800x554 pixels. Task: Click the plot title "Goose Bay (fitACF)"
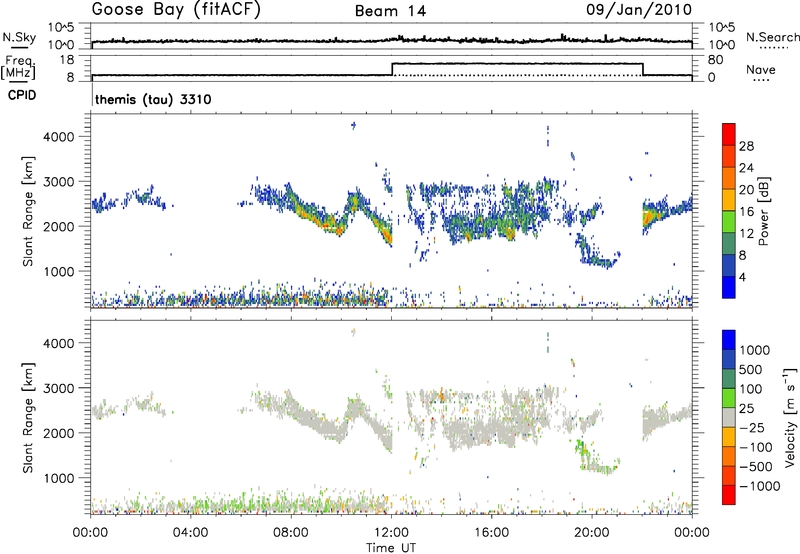pos(177,10)
